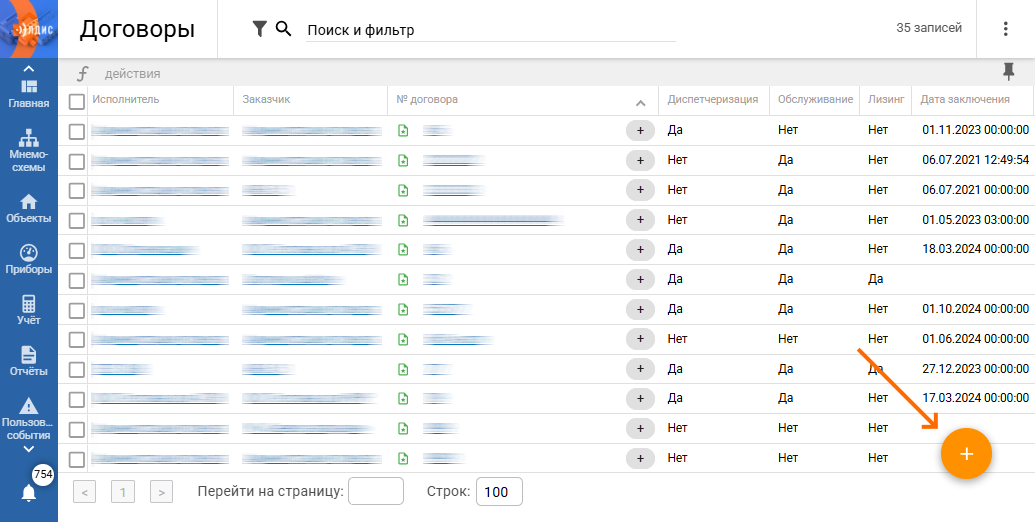1035x522 pixels.
Task: Click page number 1 button
Action: point(123,492)
